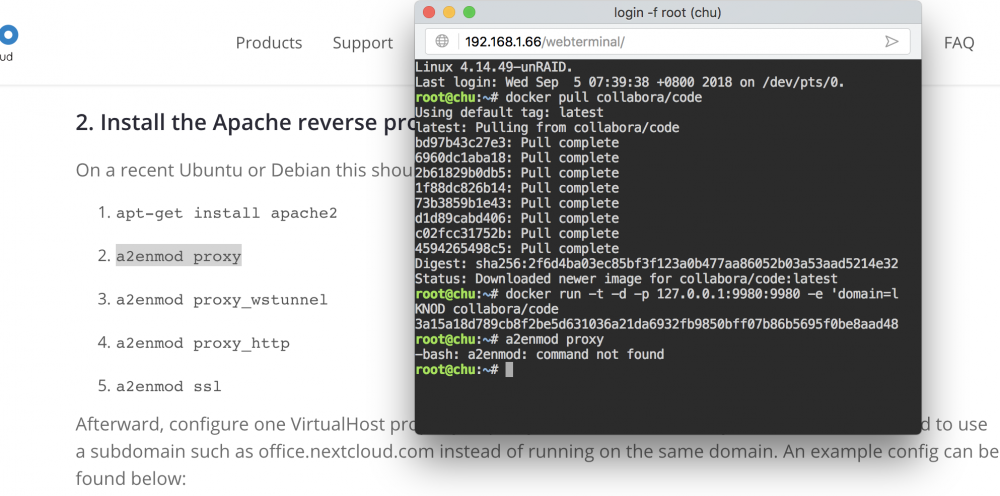Click the go arrow in address bar

pyautogui.click(x=892, y=41)
